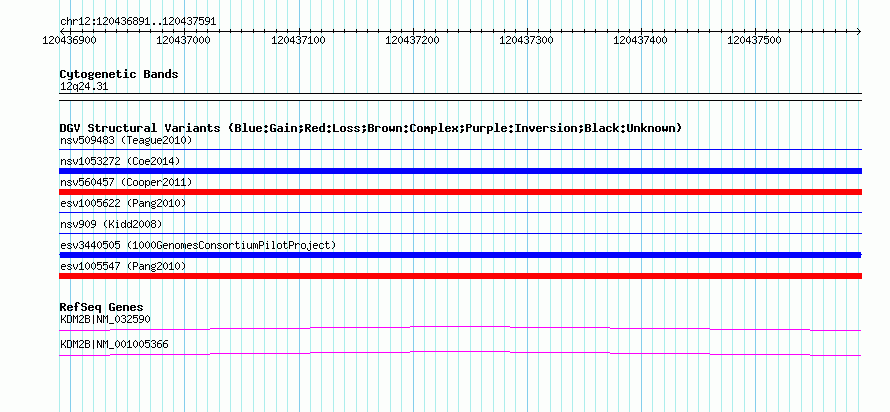Click the thick blue esv3440505 gain bar
The image size is (890, 412).
click(x=461, y=255)
